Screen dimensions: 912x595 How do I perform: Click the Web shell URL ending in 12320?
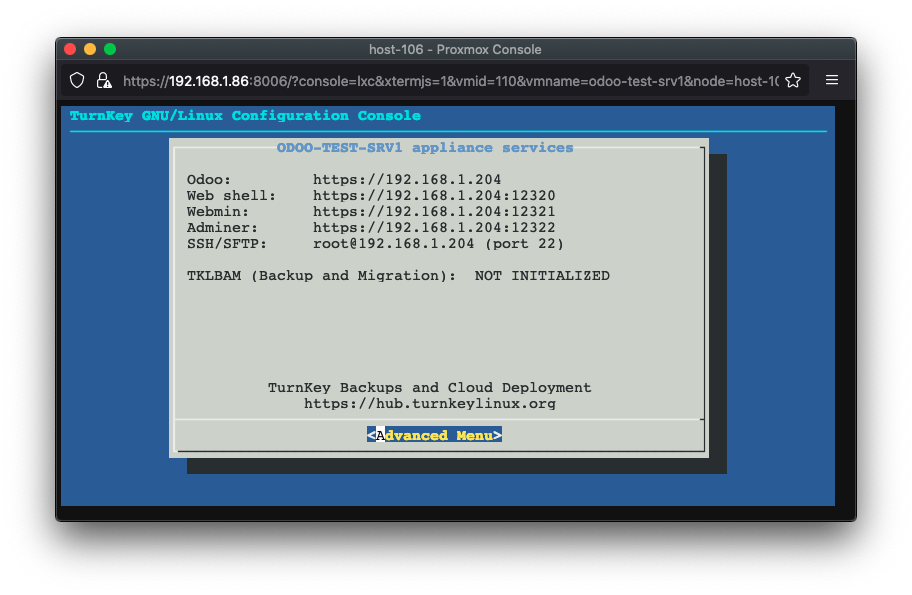pos(434,195)
